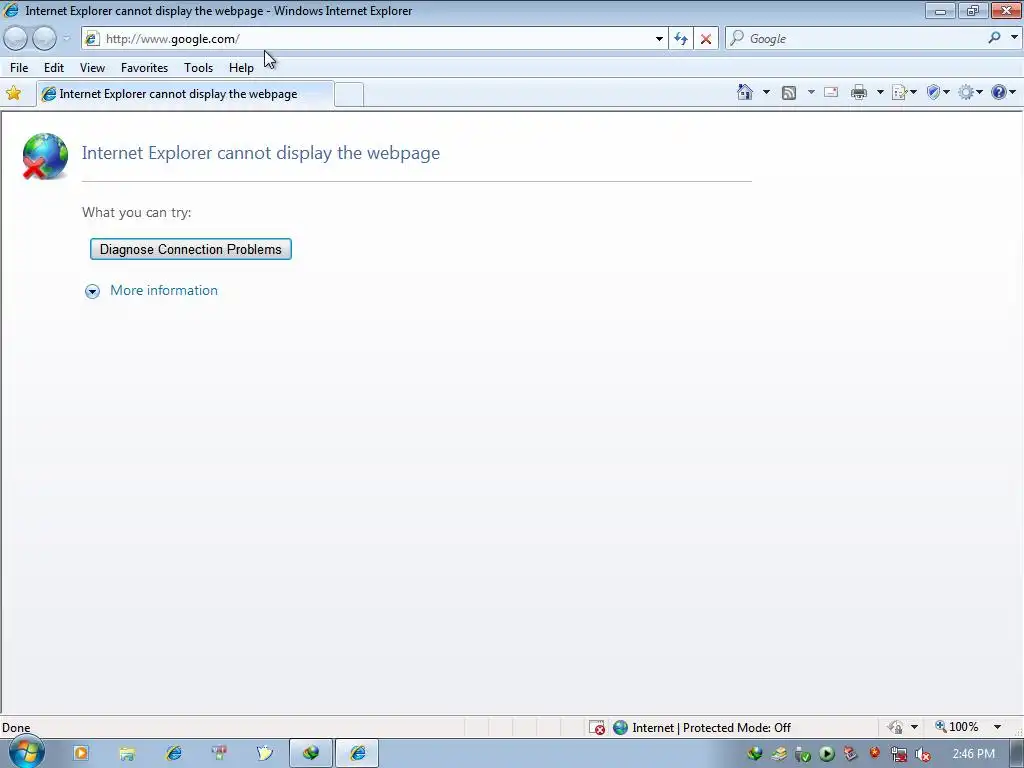Open the Home button dropdown arrow
This screenshot has width=1024, height=768.
coord(766,92)
